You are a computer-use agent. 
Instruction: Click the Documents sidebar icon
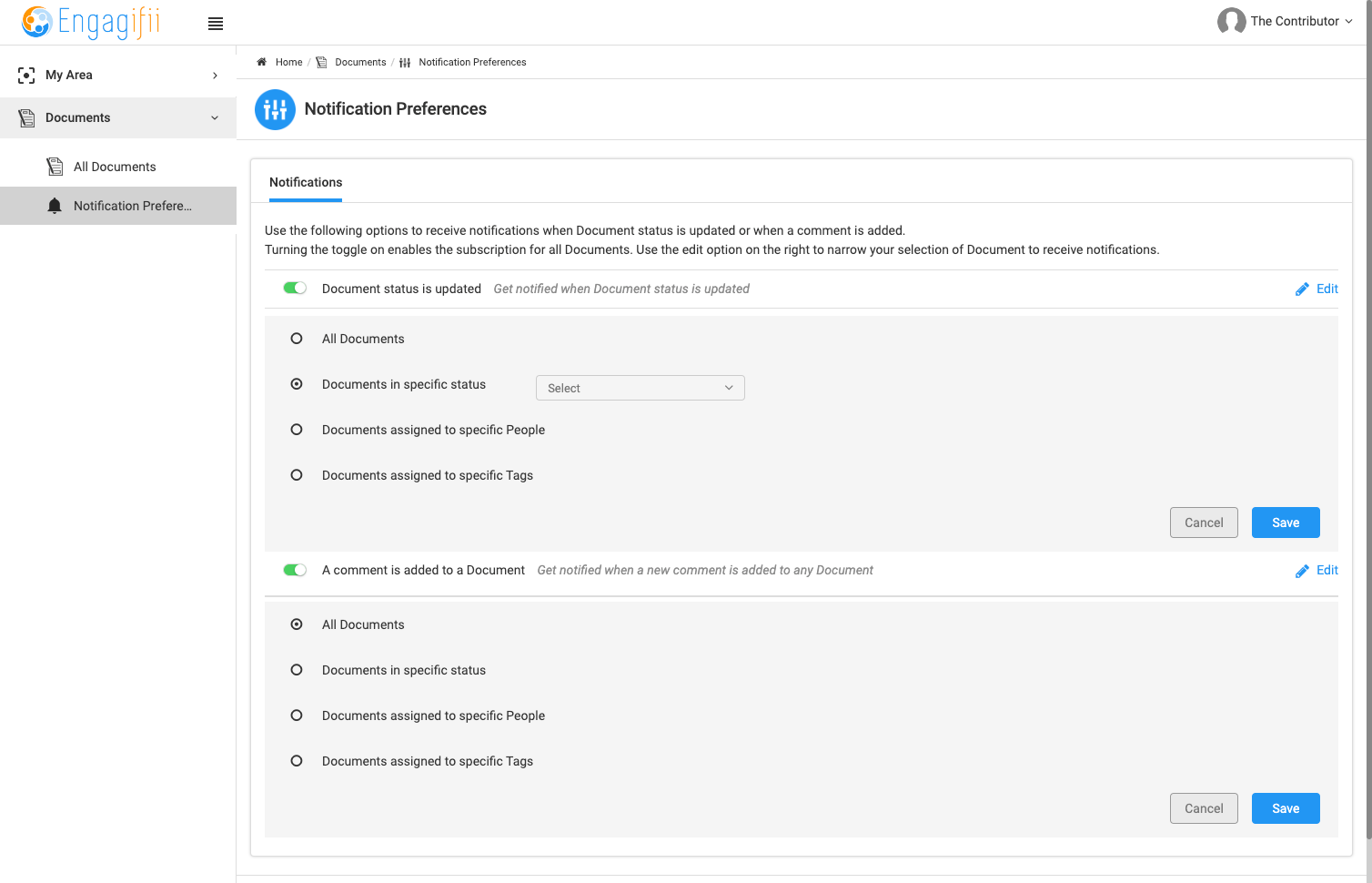[26, 118]
